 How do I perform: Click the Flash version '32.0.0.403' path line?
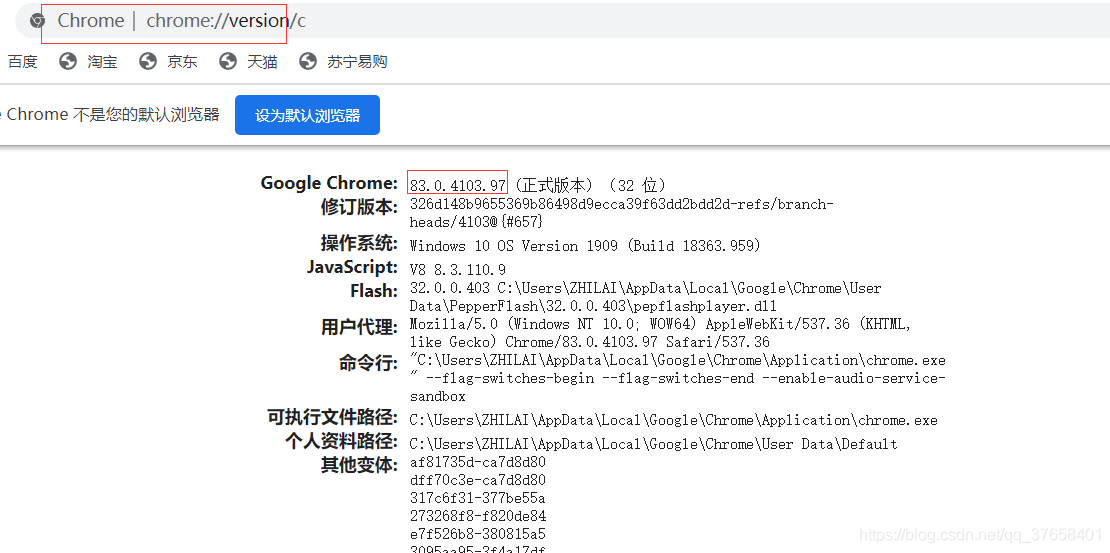(646, 297)
